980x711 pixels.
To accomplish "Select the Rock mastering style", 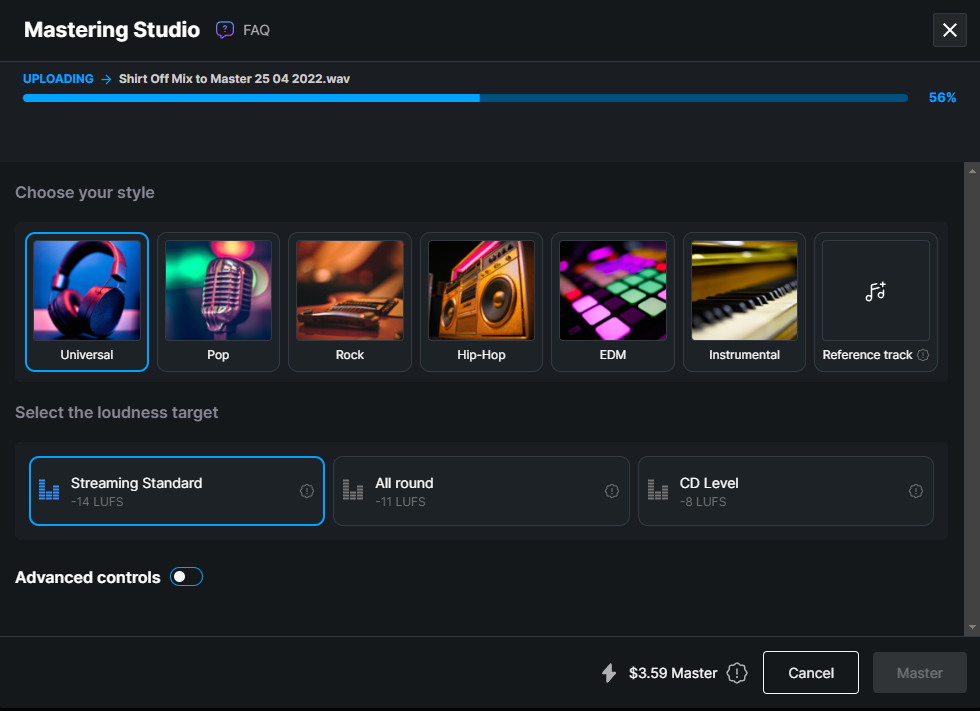I will click(x=349, y=301).
